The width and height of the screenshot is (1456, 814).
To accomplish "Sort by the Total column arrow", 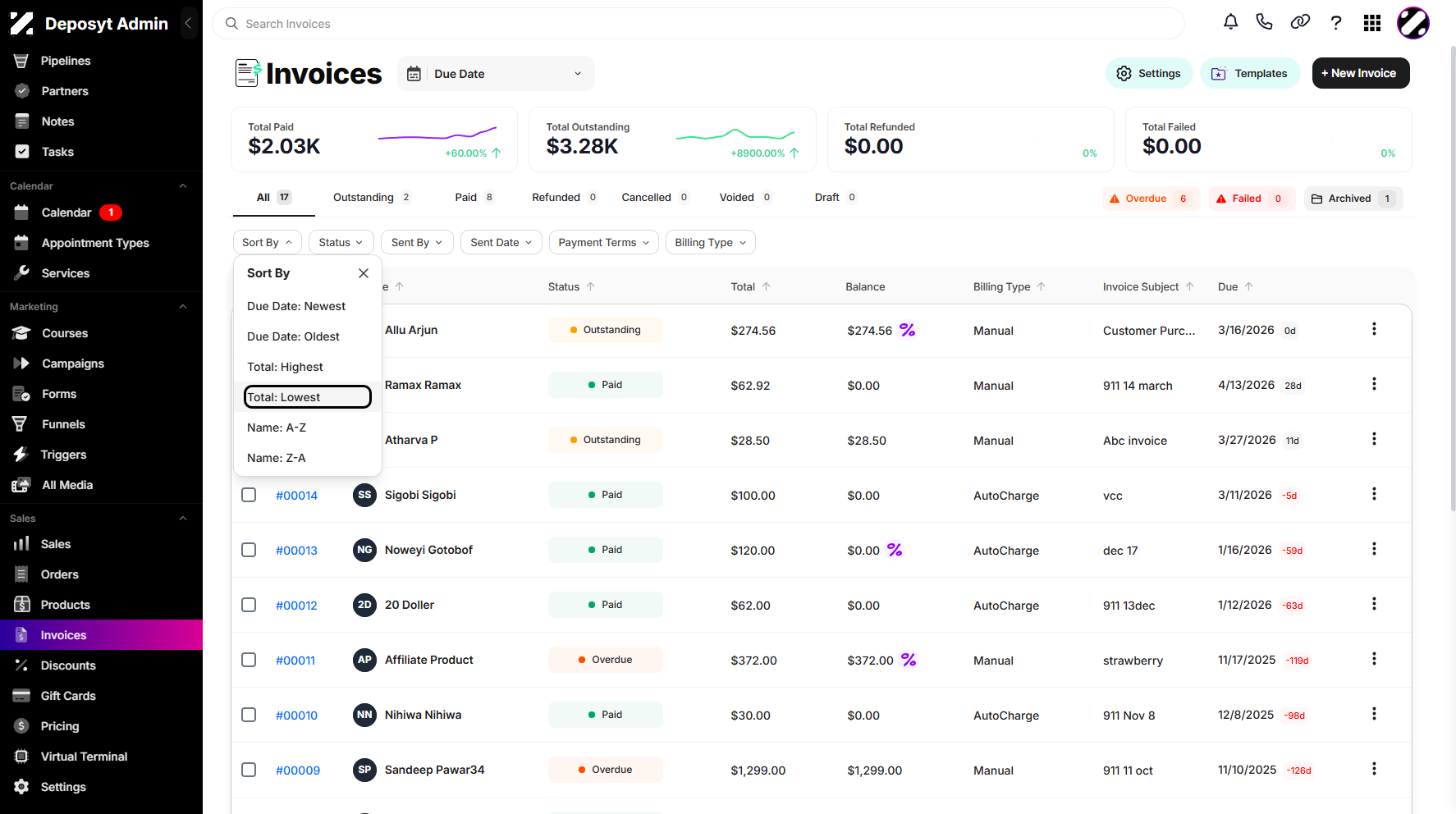I will tap(766, 286).
